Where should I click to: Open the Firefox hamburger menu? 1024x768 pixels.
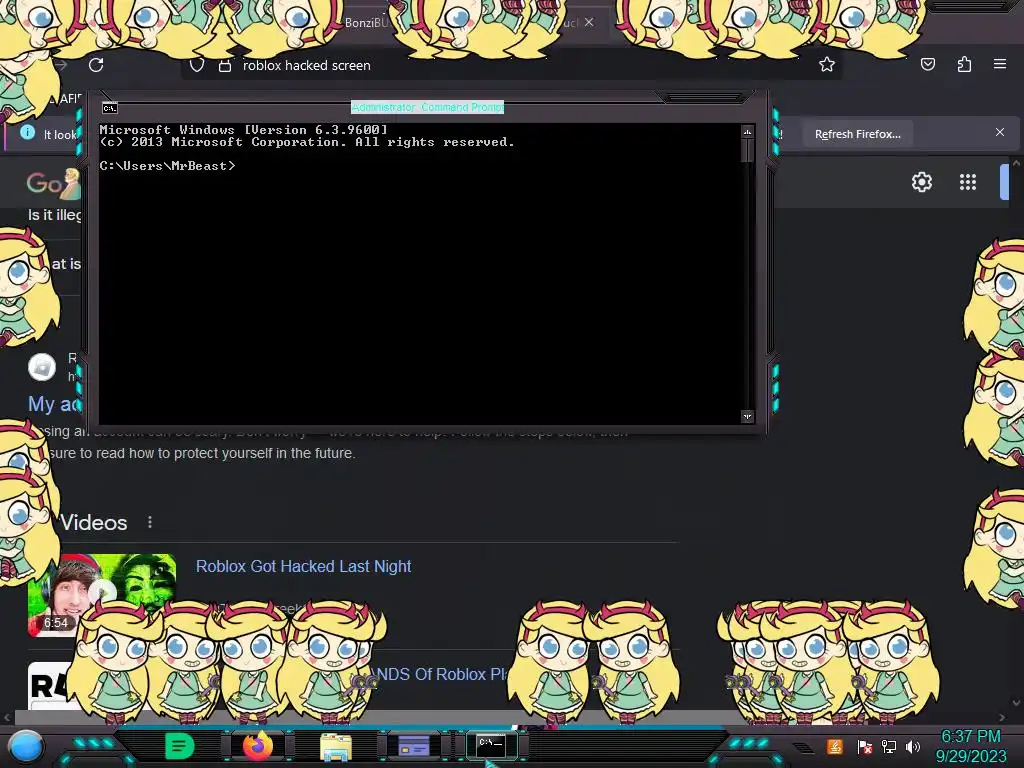(x=1000, y=64)
